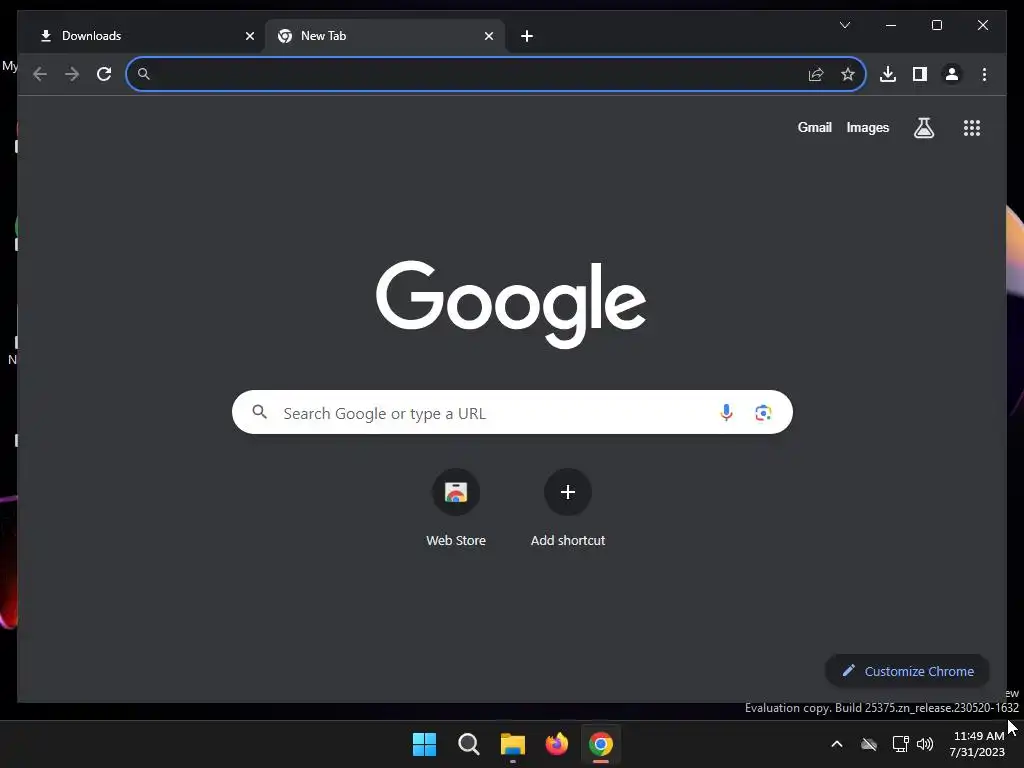Show hidden system tray icons

pyautogui.click(x=837, y=744)
